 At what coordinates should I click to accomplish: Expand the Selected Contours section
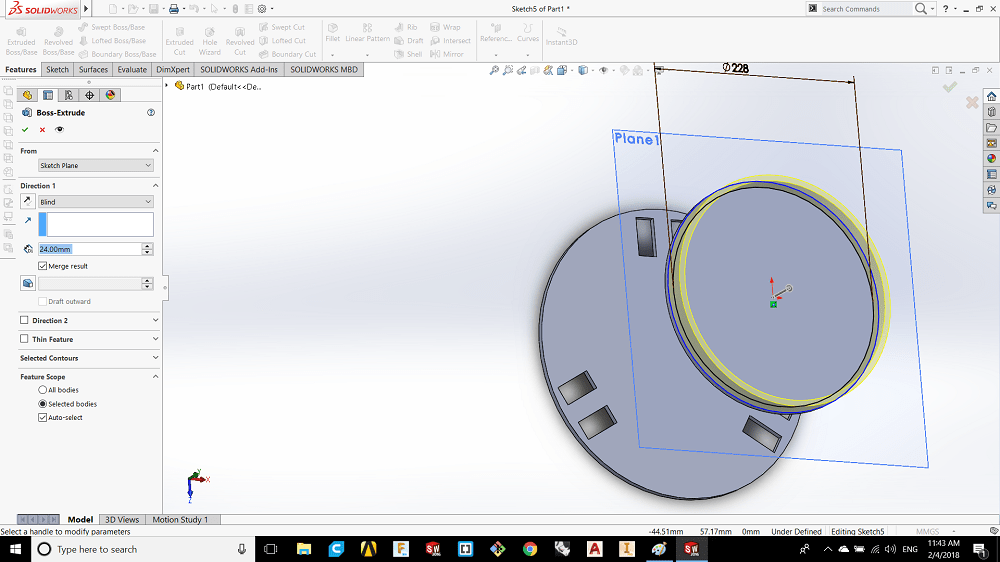point(155,358)
